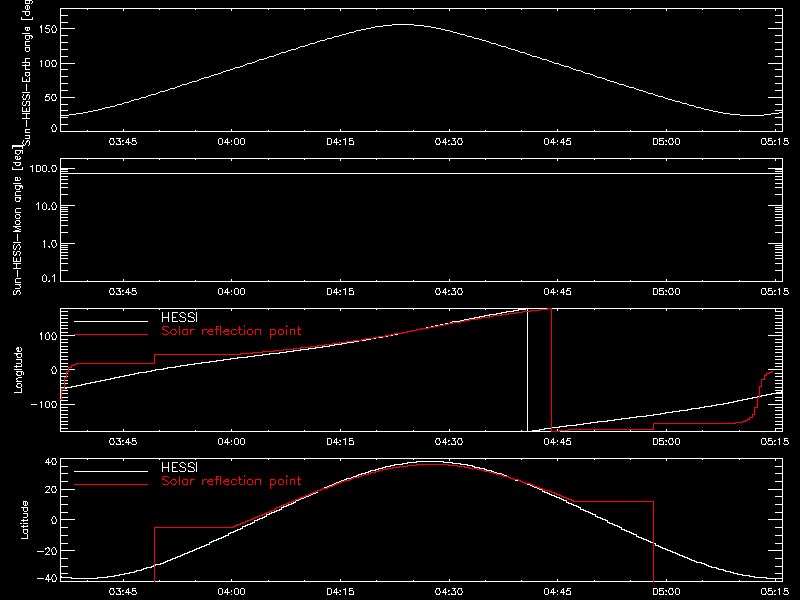Click the 1.0 tick label on Moon angle plot

click(50, 244)
